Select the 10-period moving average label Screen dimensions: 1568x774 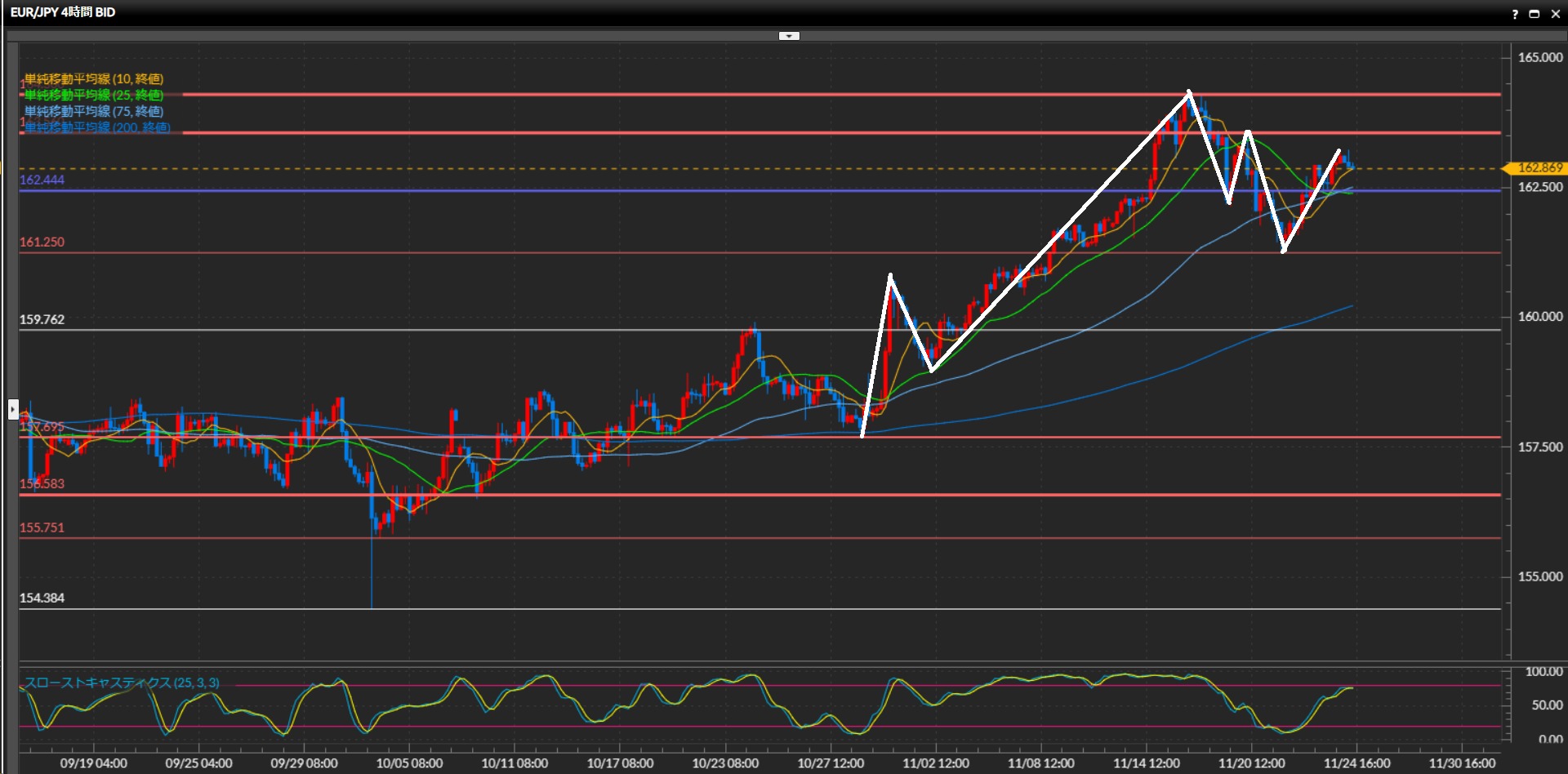tap(94, 79)
